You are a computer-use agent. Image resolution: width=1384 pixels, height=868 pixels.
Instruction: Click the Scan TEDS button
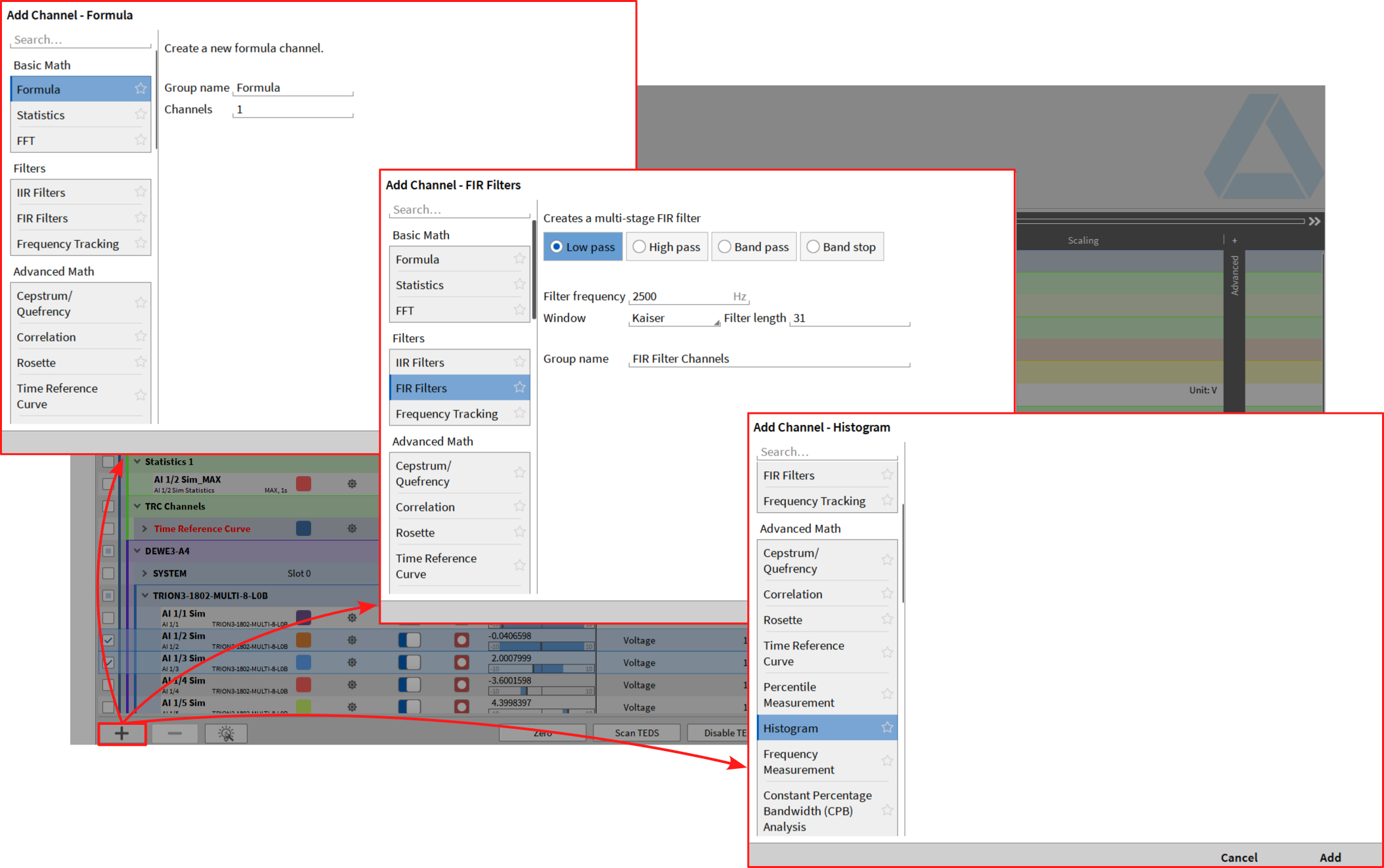tap(636, 733)
